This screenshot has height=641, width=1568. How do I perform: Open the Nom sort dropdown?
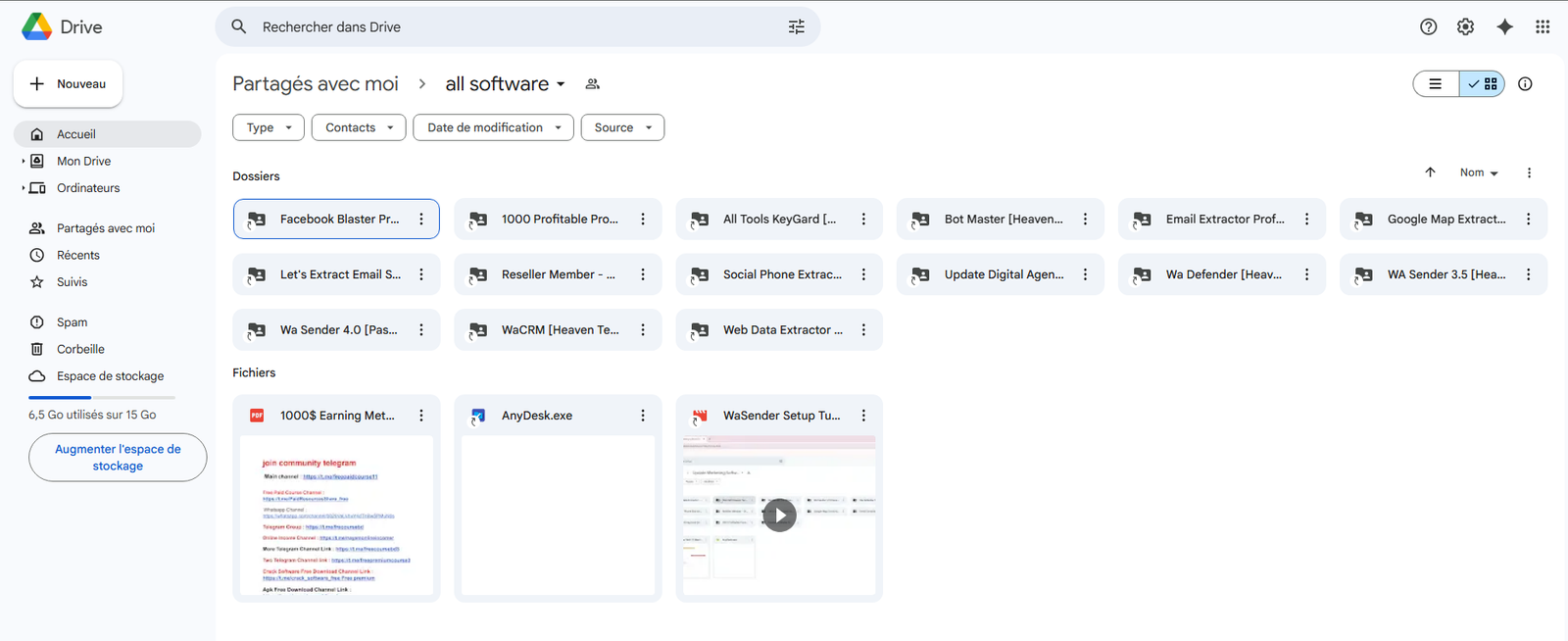pos(1479,173)
